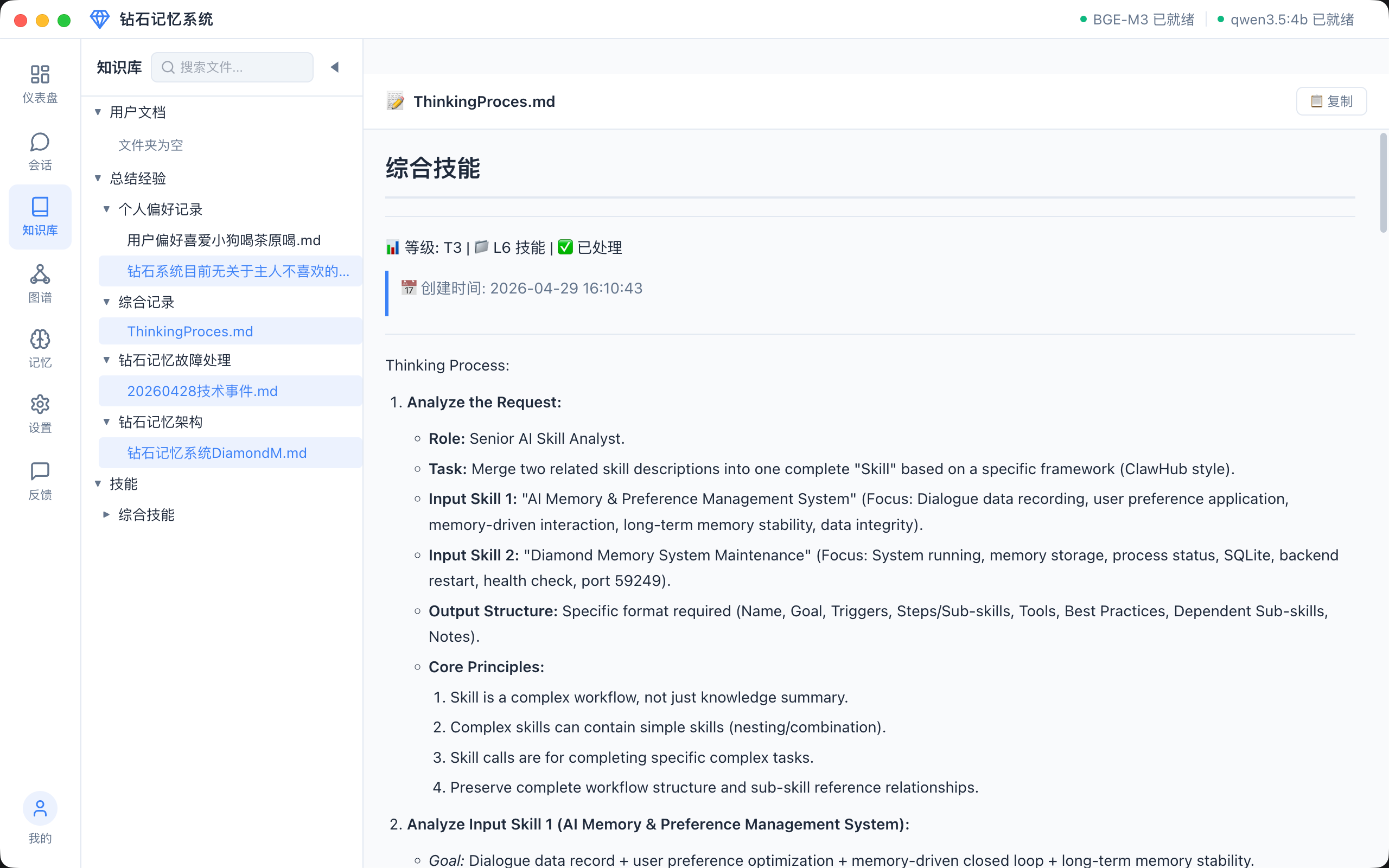Collapse the 用户文档 folder
The height and width of the screenshot is (868, 1389).
(98, 112)
